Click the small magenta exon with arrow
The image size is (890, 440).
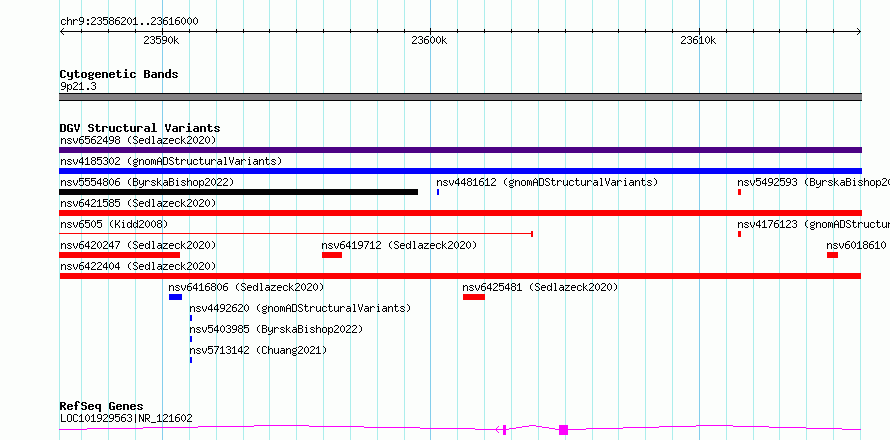click(503, 430)
